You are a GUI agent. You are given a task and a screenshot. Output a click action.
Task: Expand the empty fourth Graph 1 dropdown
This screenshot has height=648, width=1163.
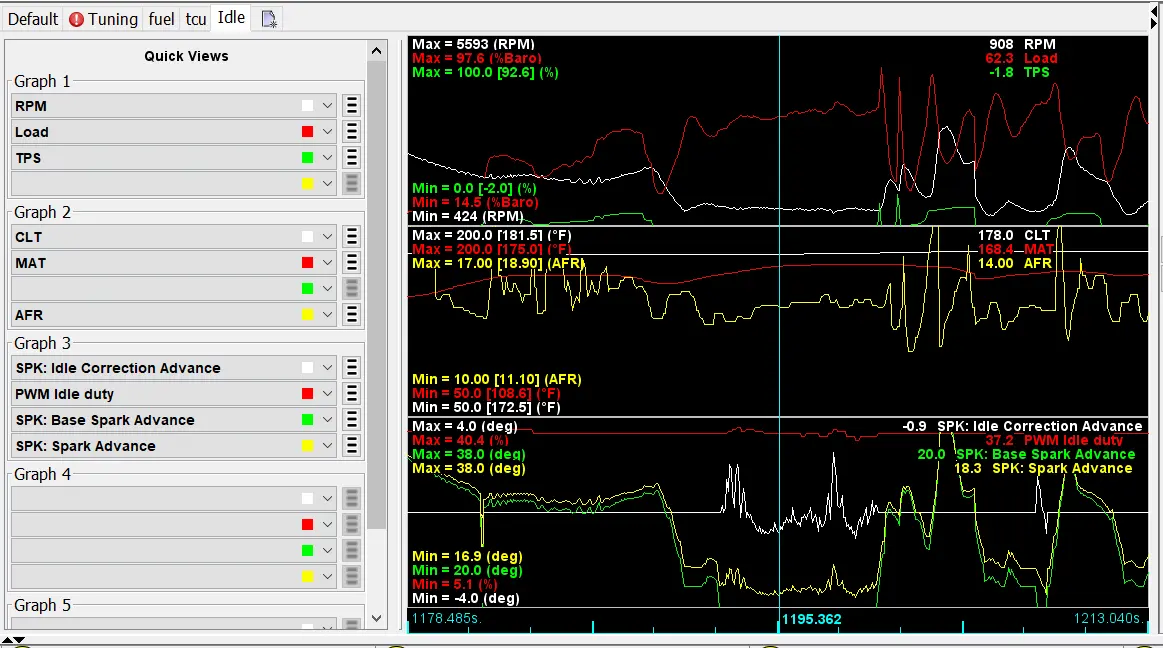click(x=327, y=184)
